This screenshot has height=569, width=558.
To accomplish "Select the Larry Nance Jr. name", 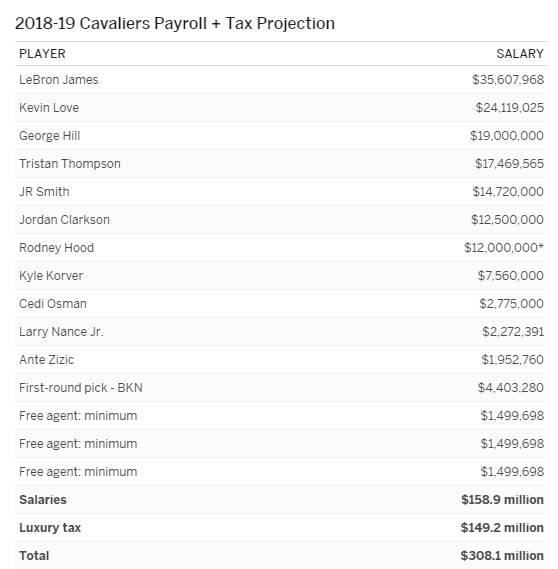I will 61,331.
